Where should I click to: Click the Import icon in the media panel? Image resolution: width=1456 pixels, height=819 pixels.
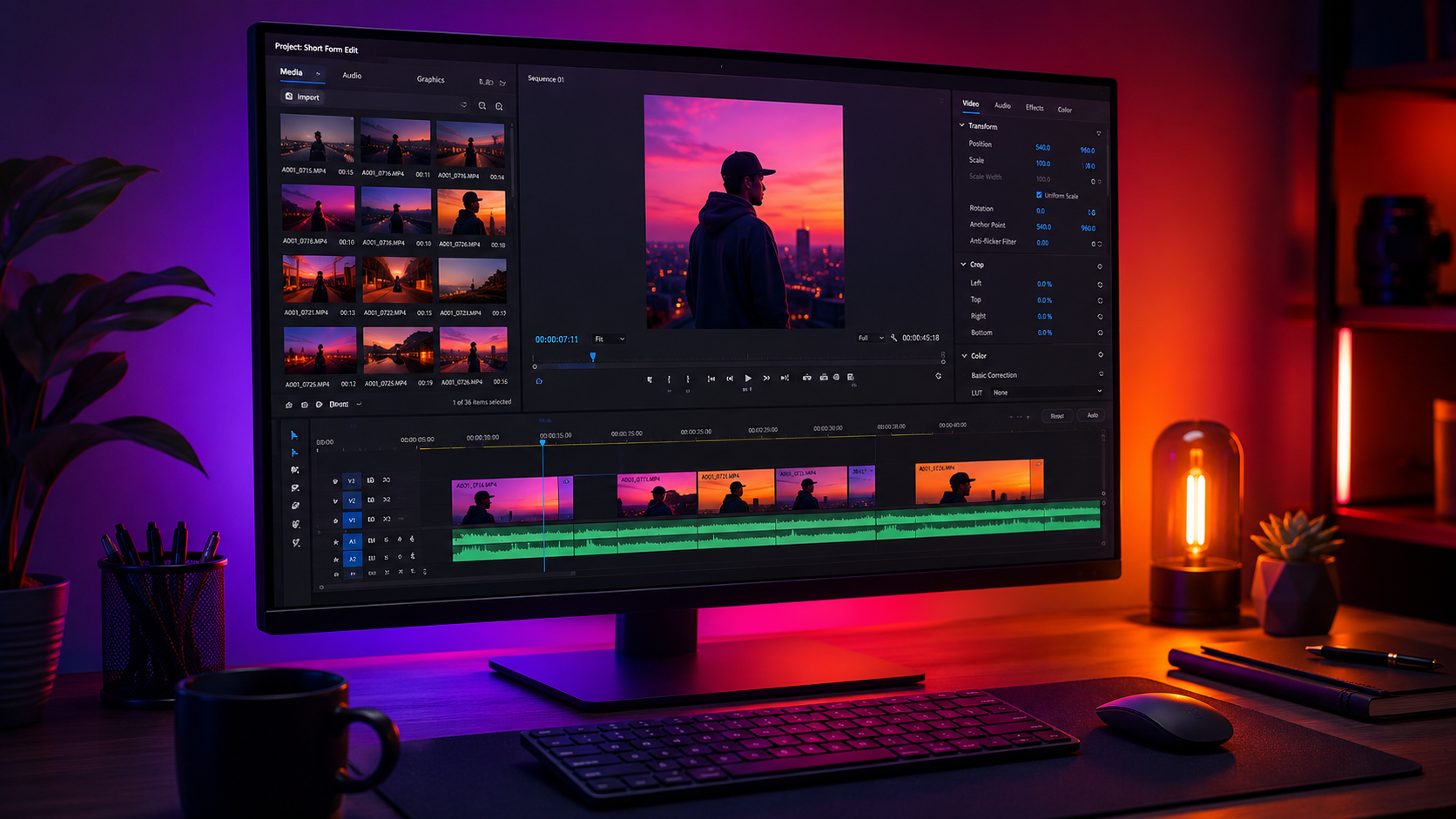(x=289, y=97)
